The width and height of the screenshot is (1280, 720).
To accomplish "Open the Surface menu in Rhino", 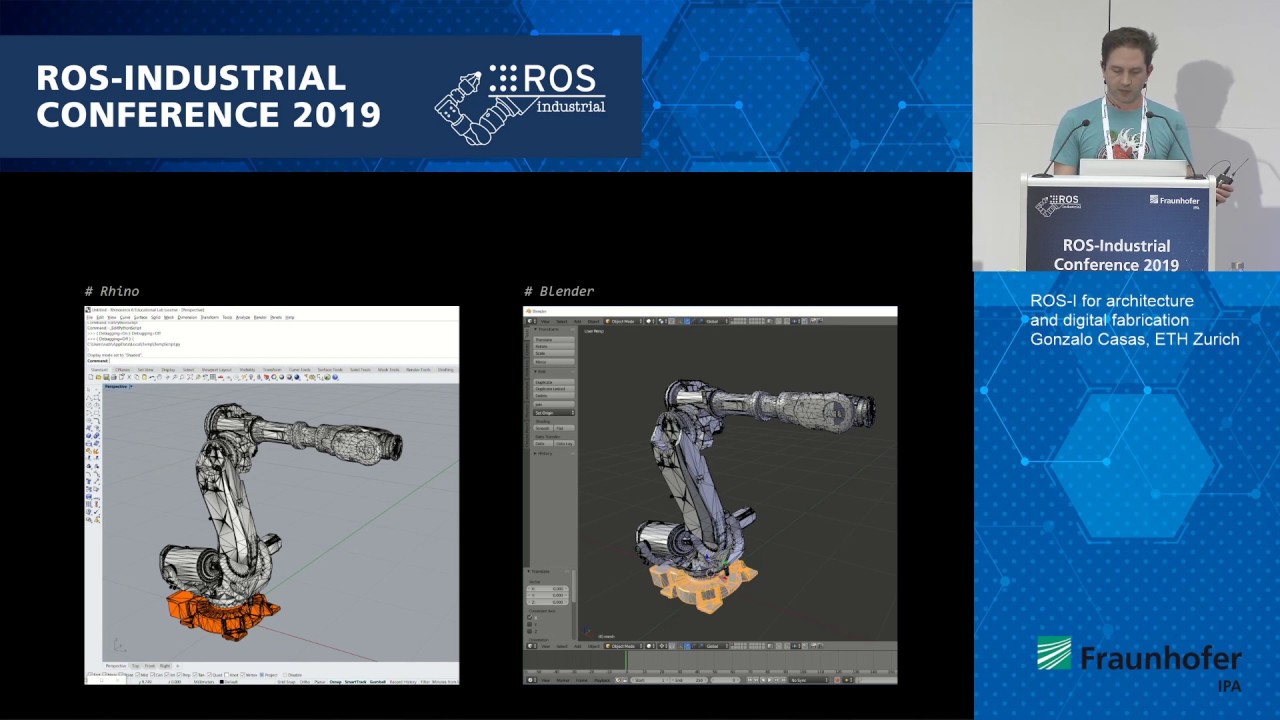I will pos(140,317).
